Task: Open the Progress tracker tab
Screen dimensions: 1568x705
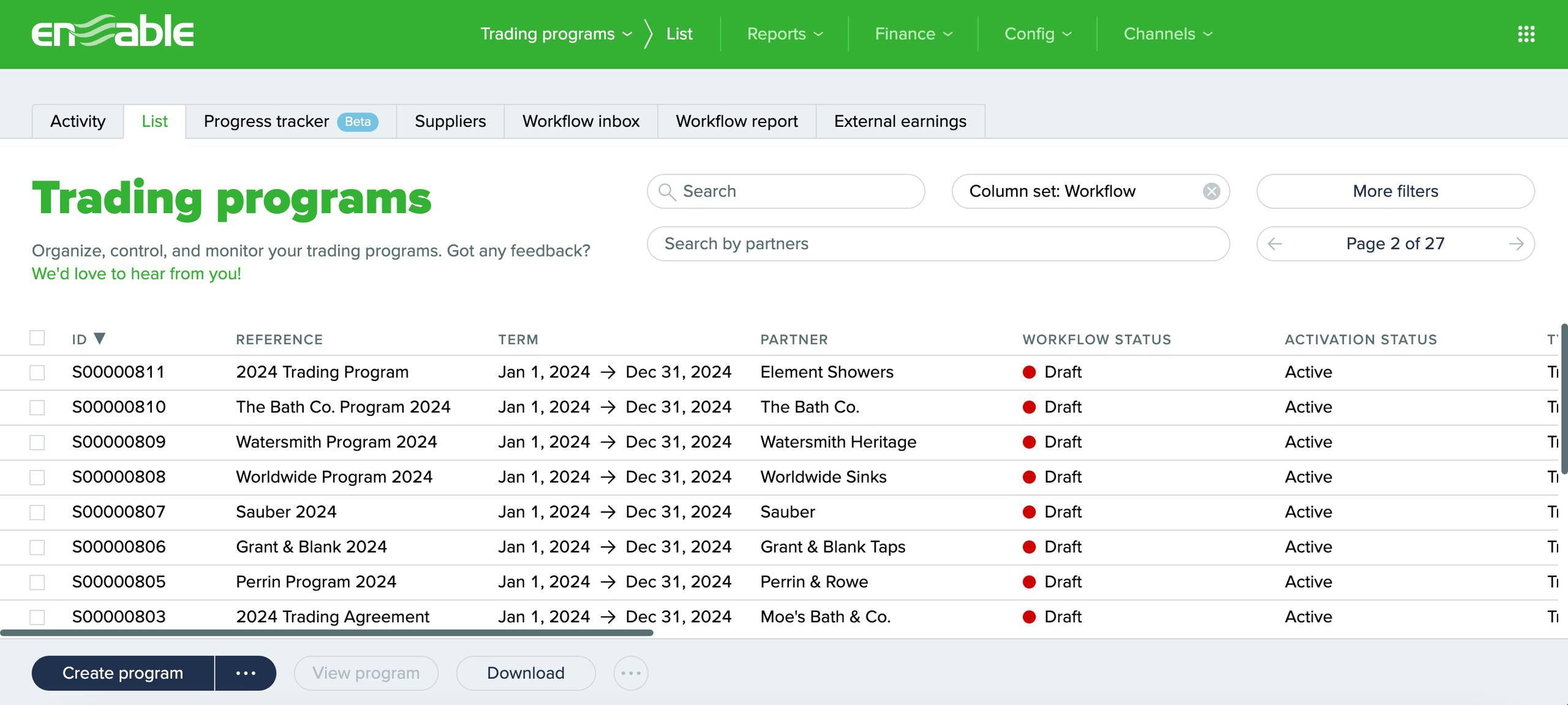Action: coord(291,121)
